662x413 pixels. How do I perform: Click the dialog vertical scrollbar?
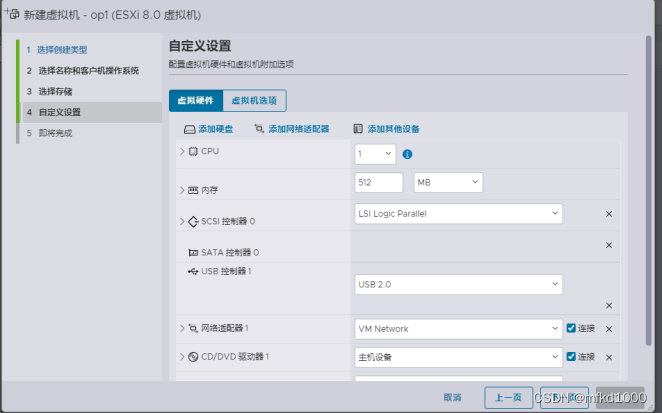tap(649, 191)
